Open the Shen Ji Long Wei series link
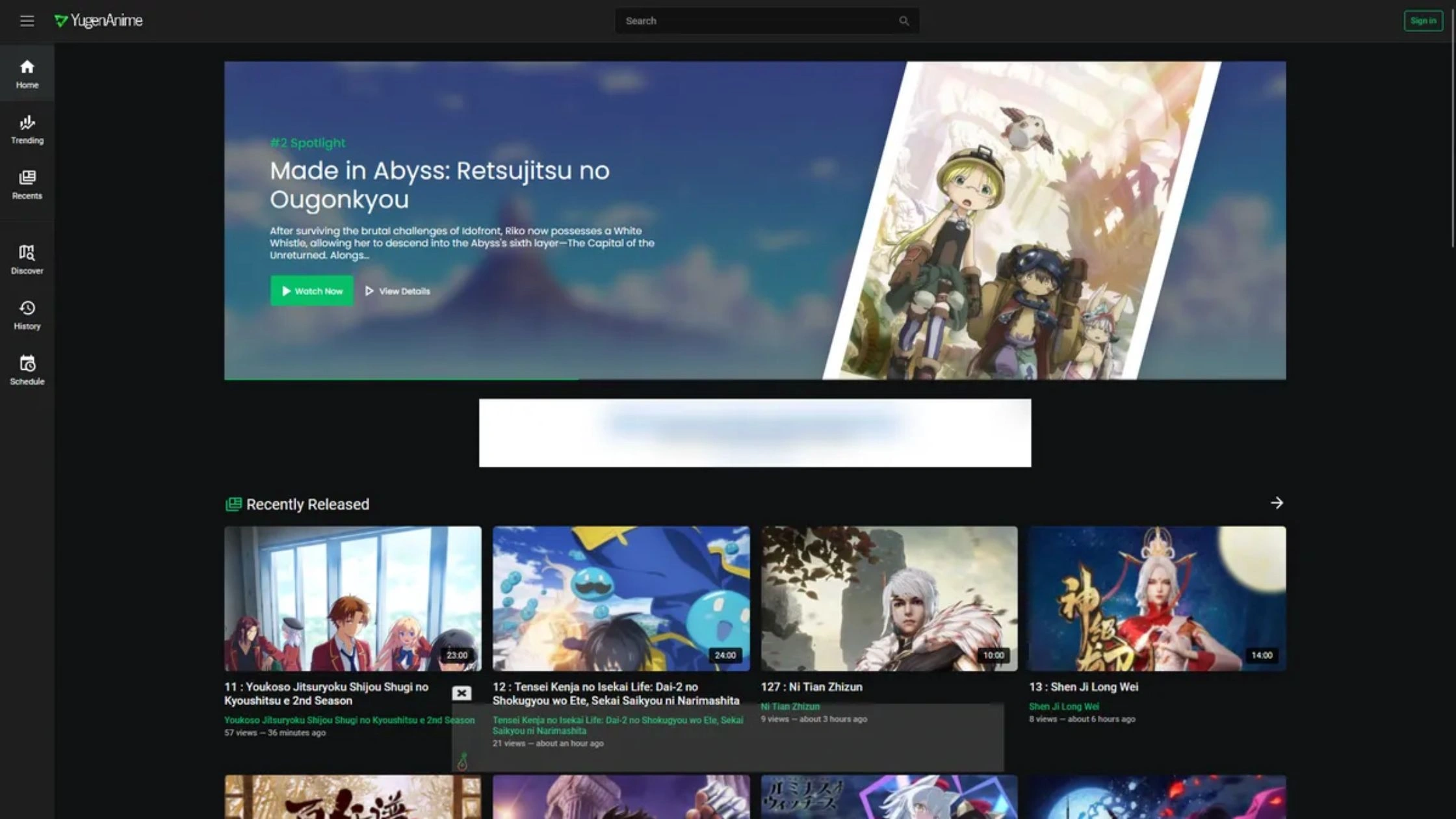Screen dimensions: 1456x819 (1064, 706)
